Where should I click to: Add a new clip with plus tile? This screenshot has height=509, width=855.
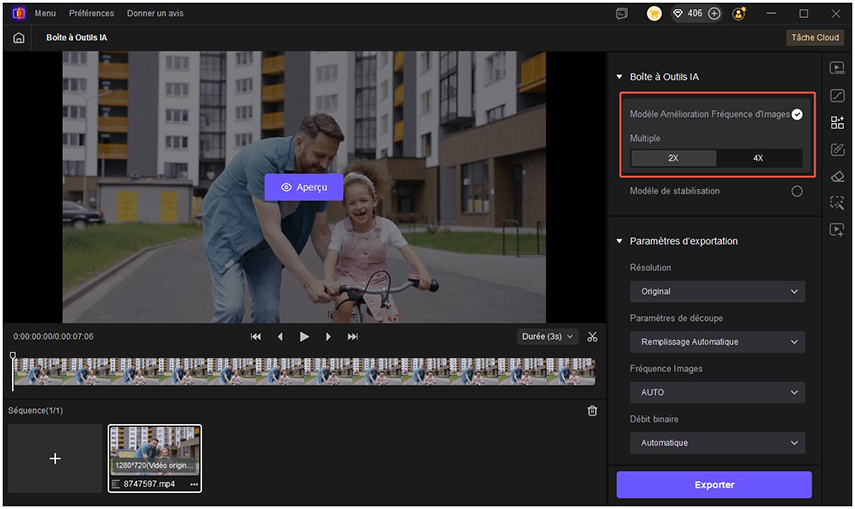pos(55,458)
